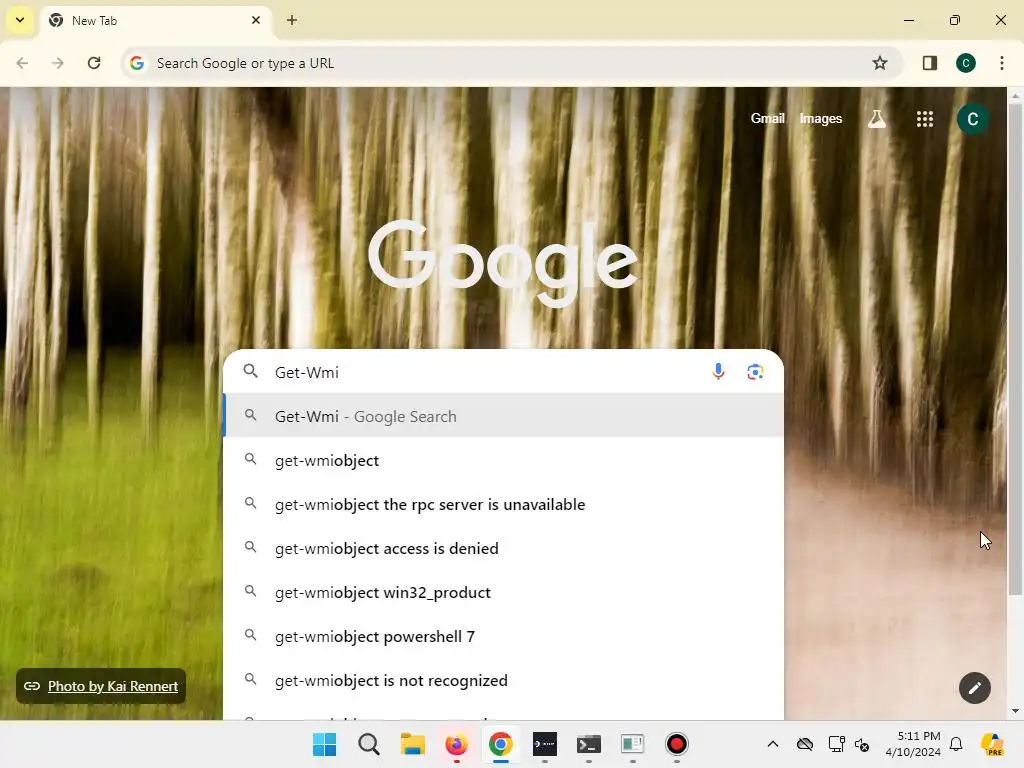Start voice search with microphone
Image resolution: width=1024 pixels, height=768 pixels.
coord(718,372)
